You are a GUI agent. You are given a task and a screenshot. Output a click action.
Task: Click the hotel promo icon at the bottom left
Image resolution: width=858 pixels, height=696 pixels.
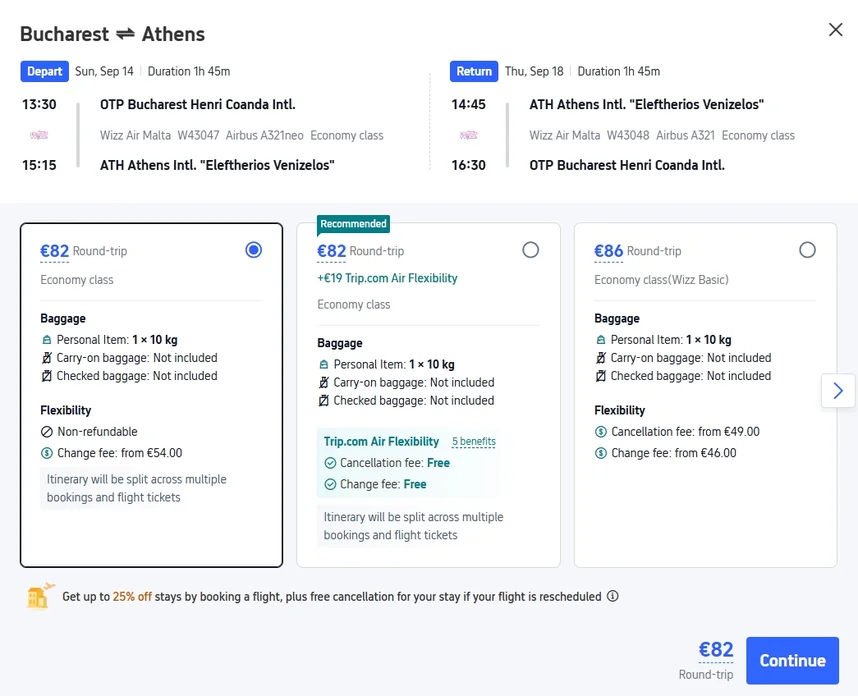[x=40, y=596]
